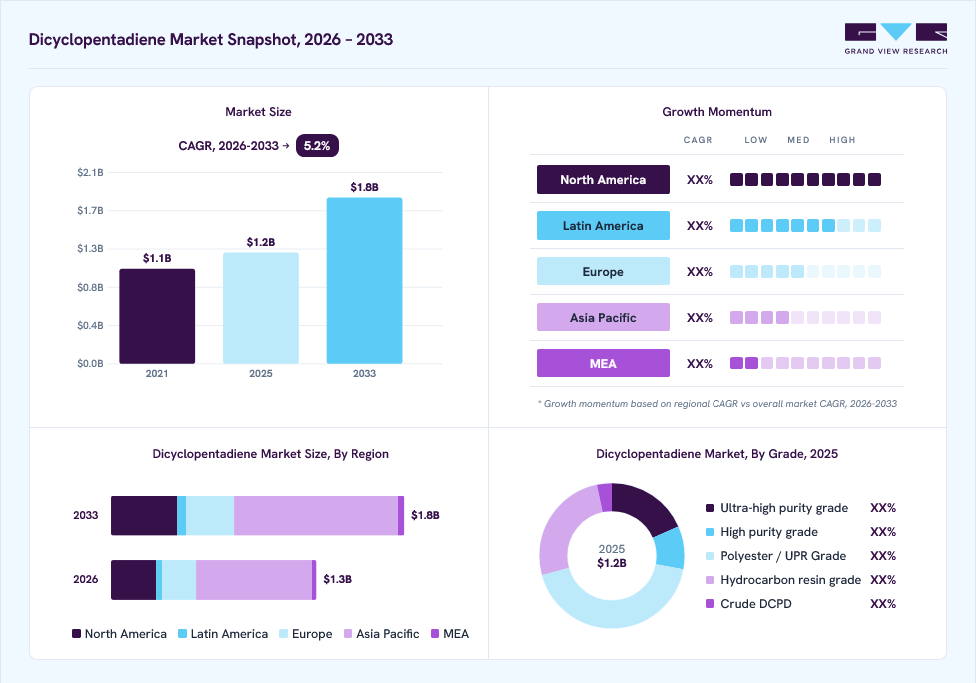Click the Asia Pacific momentum indicator squares
This screenshot has width=976, height=683.
[805, 318]
